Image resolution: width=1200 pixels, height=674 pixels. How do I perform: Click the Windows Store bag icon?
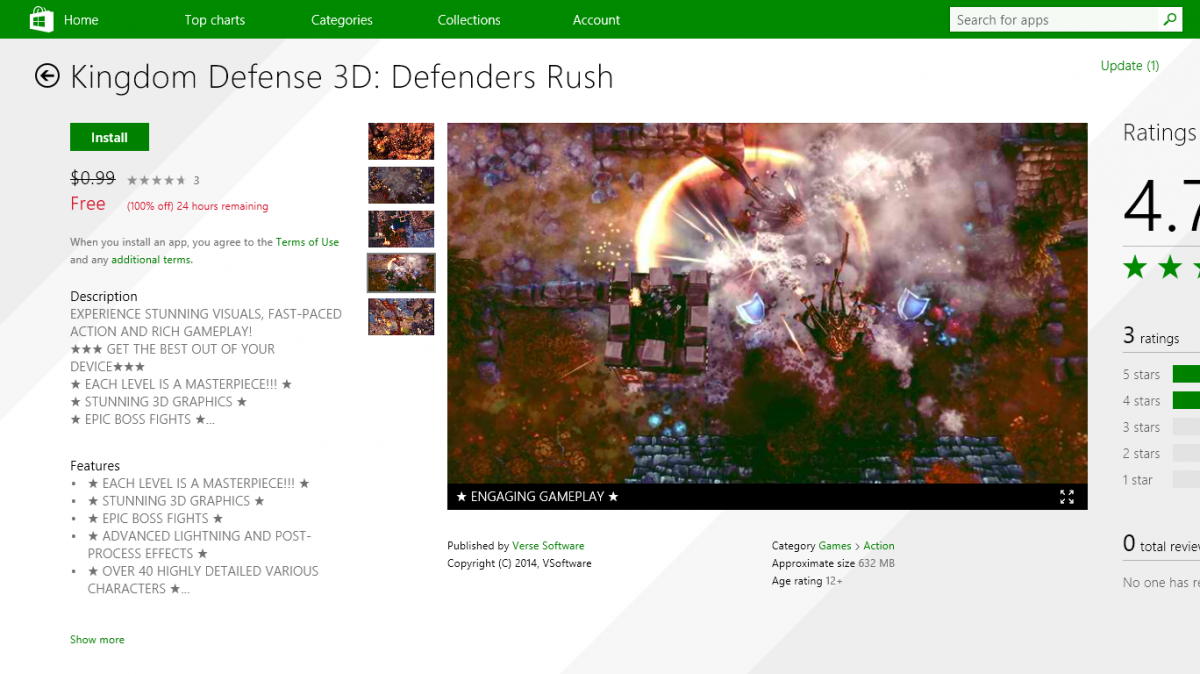pyautogui.click(x=41, y=19)
